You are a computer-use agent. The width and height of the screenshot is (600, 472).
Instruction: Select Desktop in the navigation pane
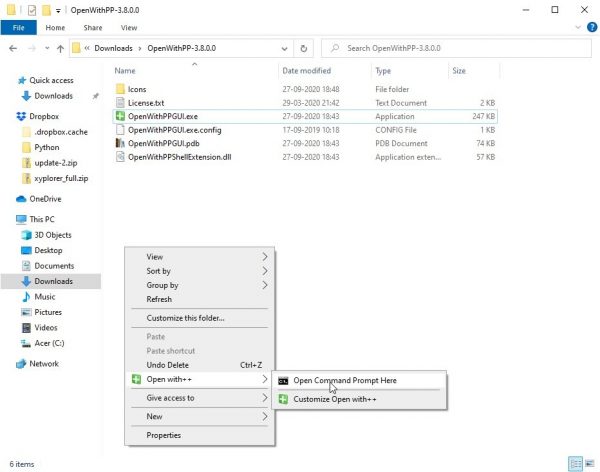coord(48,250)
